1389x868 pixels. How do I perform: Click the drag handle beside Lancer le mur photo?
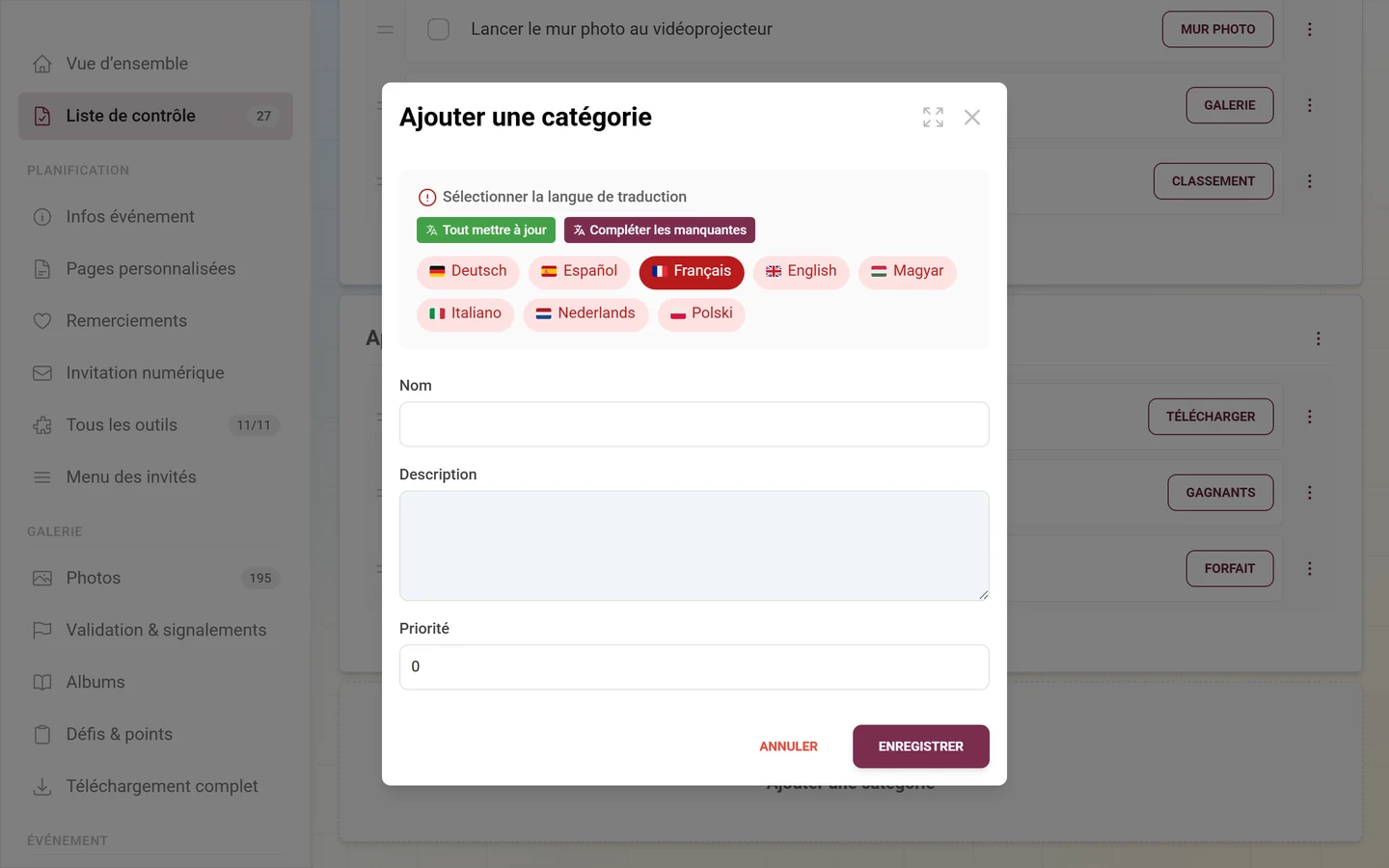tap(385, 30)
